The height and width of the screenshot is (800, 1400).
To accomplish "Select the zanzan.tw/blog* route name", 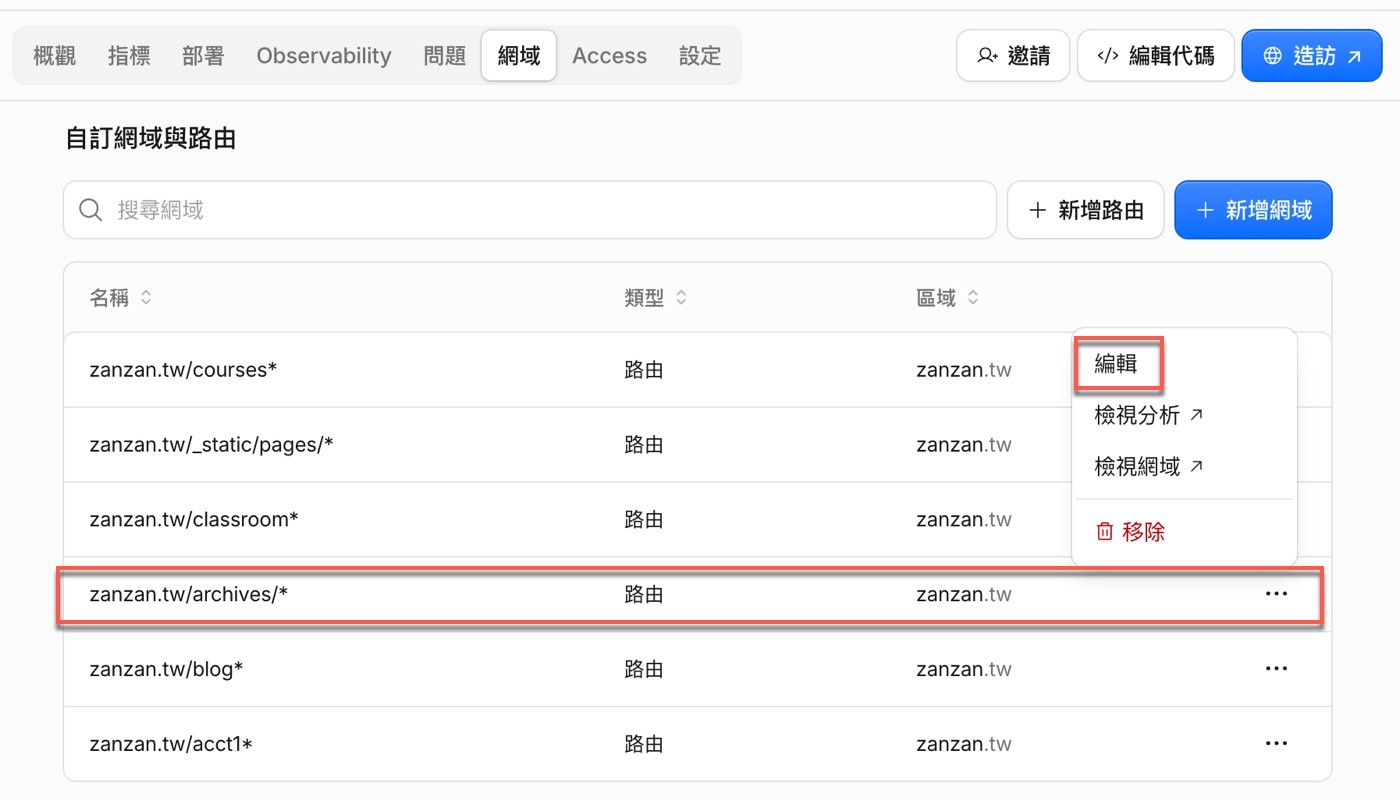I will [x=166, y=669].
